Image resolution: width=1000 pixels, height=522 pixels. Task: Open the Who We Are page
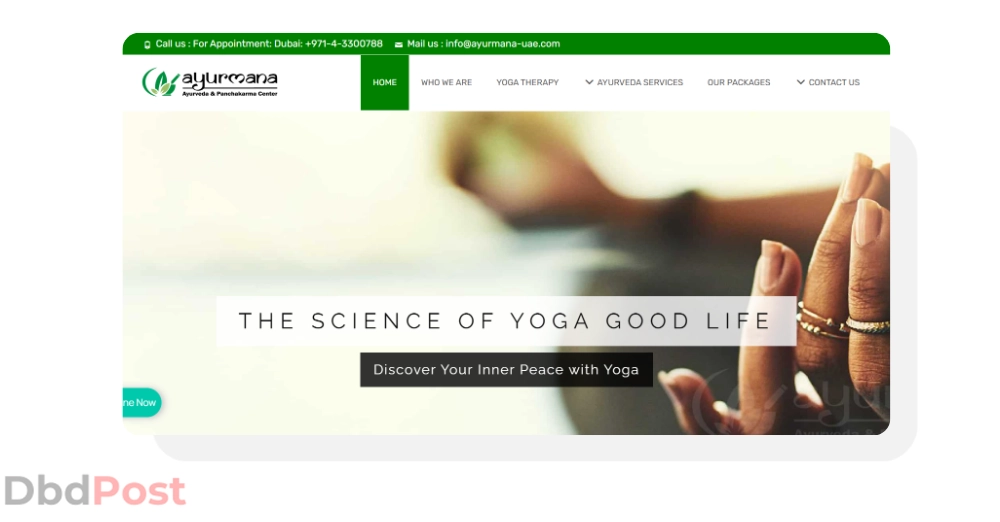coord(446,82)
